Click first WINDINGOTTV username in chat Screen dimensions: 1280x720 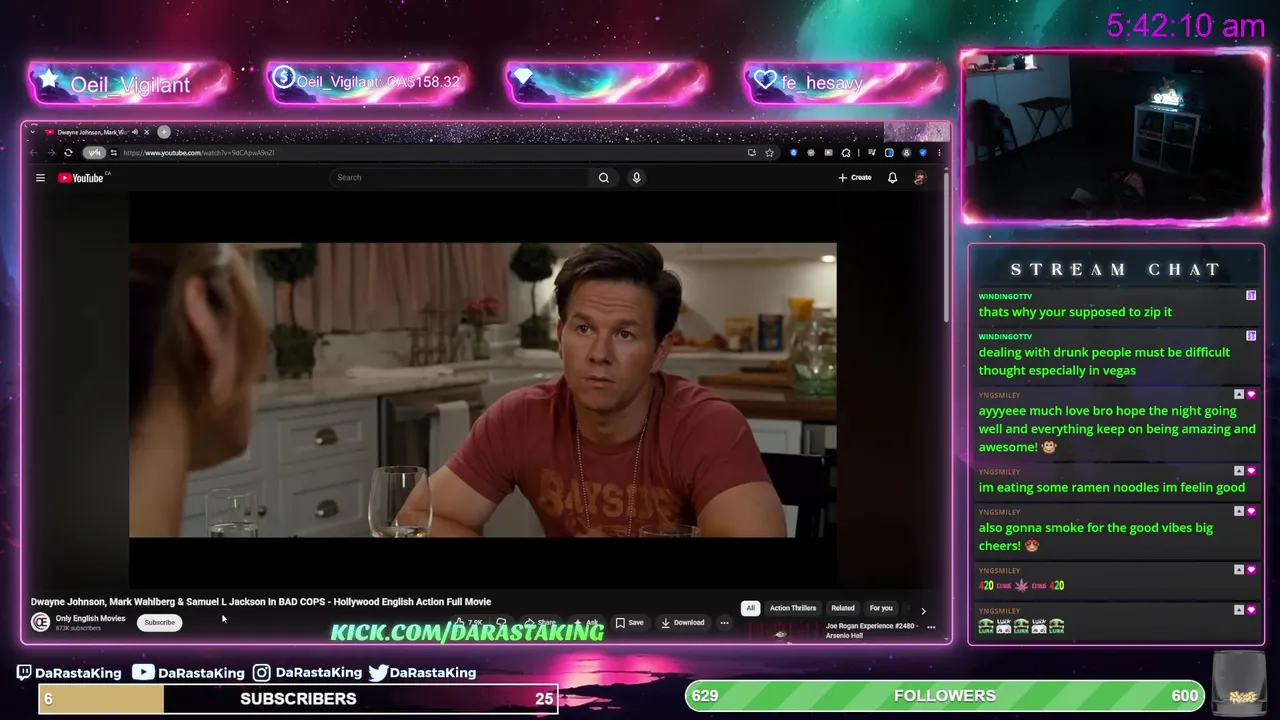pos(1005,297)
